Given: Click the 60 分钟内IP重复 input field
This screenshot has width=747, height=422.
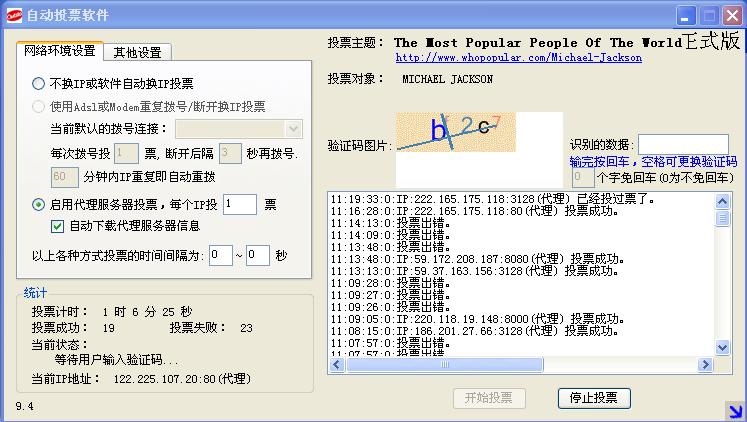Looking at the screenshot, I should coord(64,177).
